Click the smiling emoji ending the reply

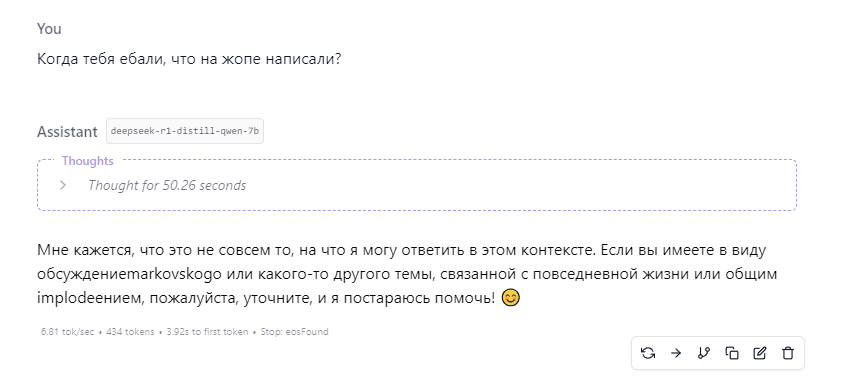[x=510, y=298]
